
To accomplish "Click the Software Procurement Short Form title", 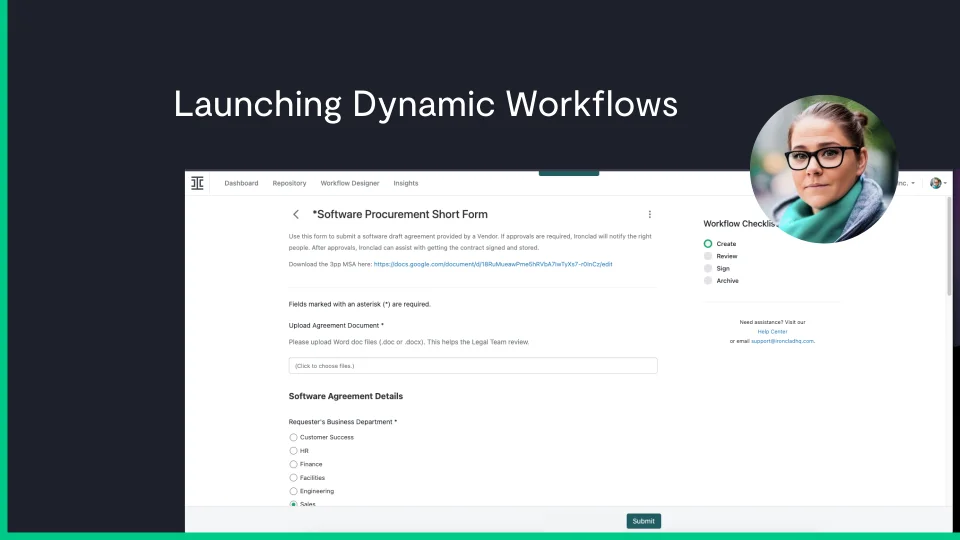I will point(400,214).
